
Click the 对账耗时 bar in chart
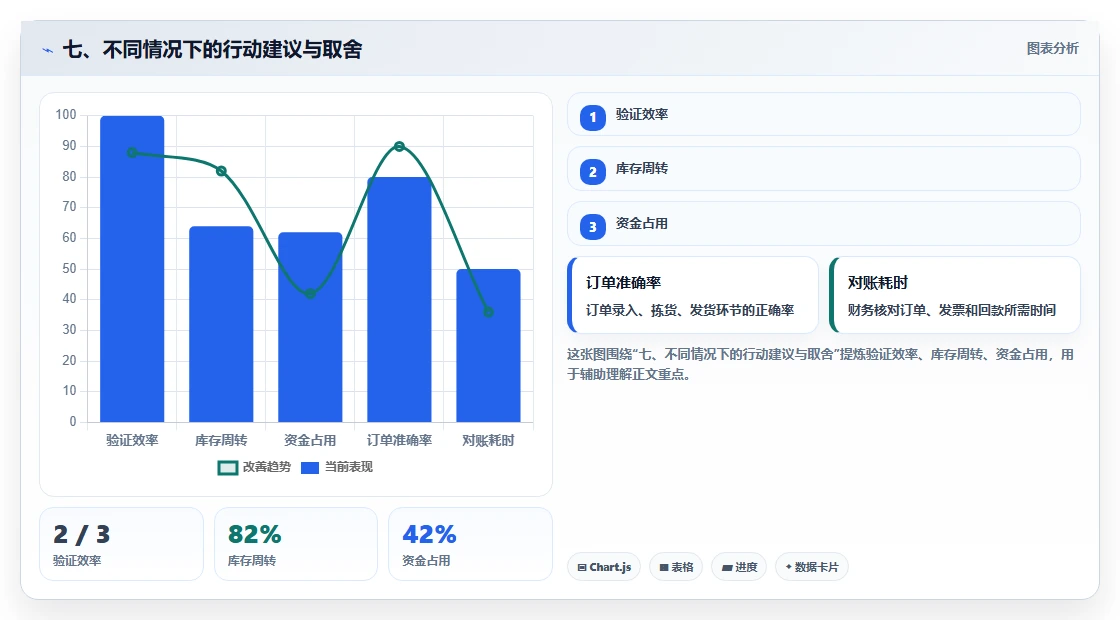pos(489,346)
